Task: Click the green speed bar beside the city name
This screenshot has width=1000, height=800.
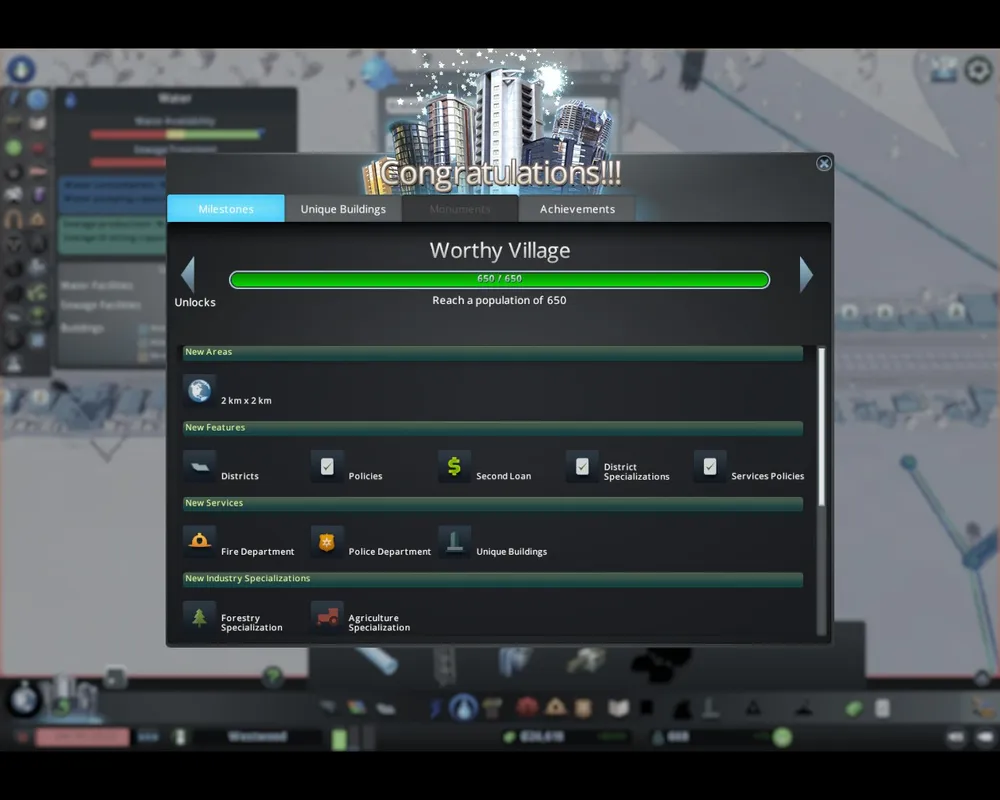Action: click(339, 739)
